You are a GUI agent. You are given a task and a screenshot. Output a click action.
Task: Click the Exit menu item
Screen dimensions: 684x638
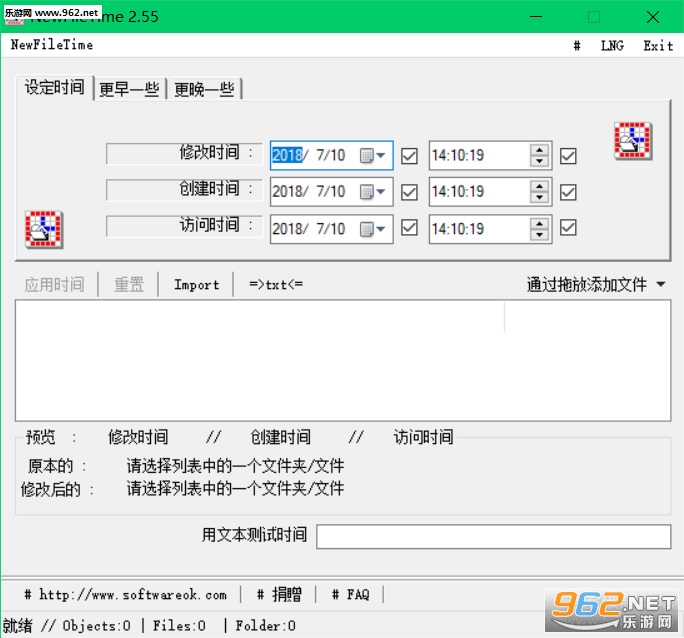click(x=658, y=45)
